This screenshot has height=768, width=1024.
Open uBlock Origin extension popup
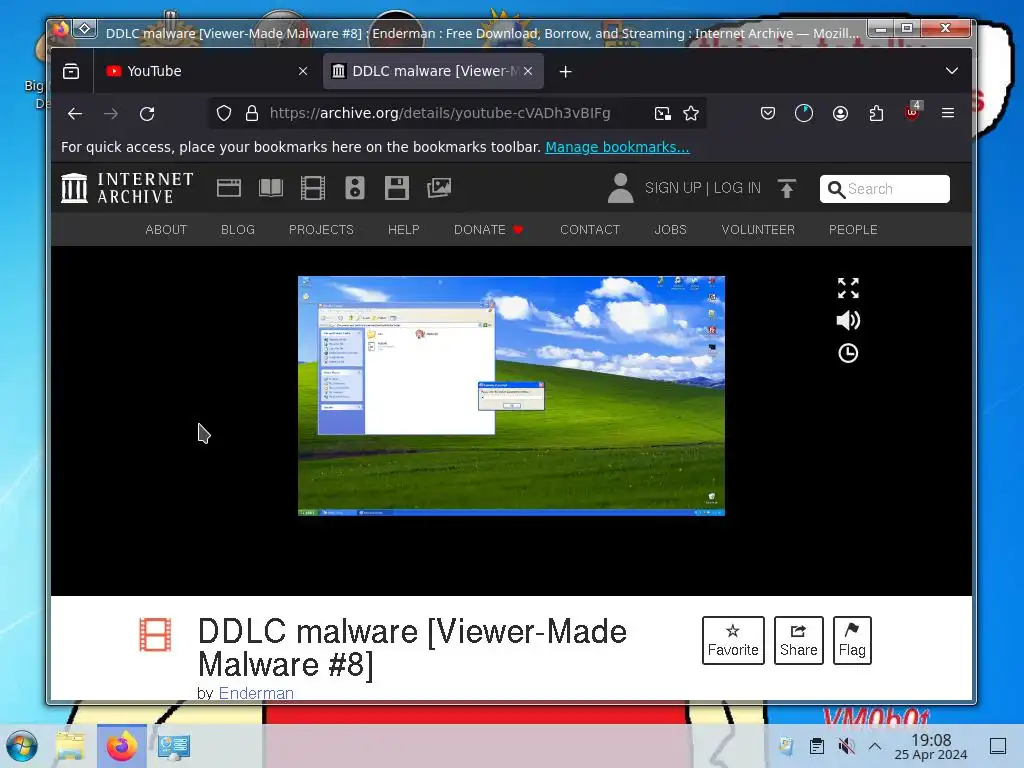pyautogui.click(x=912, y=112)
